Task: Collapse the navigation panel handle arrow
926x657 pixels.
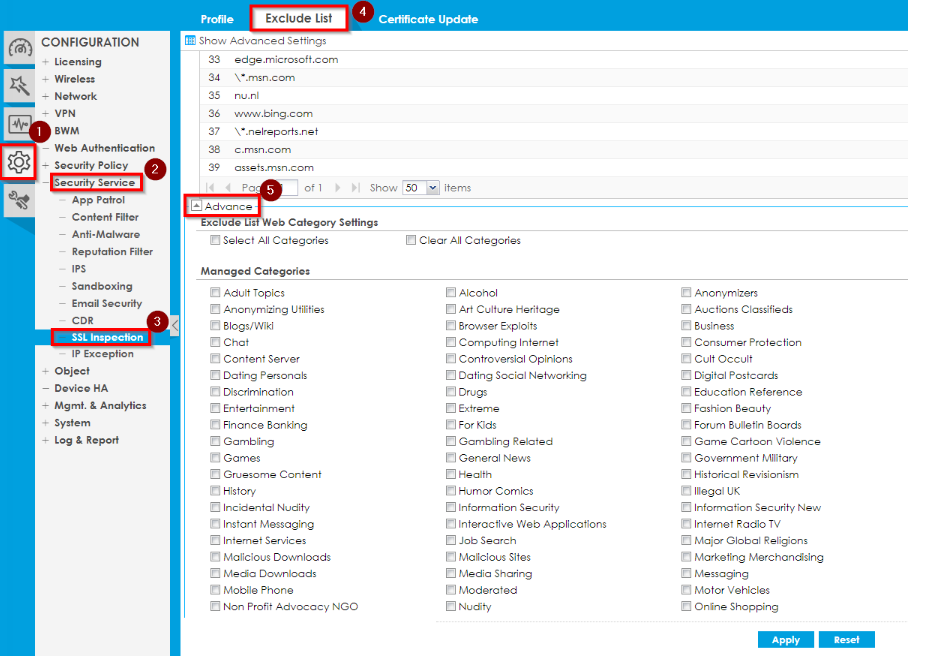Action: (x=175, y=325)
